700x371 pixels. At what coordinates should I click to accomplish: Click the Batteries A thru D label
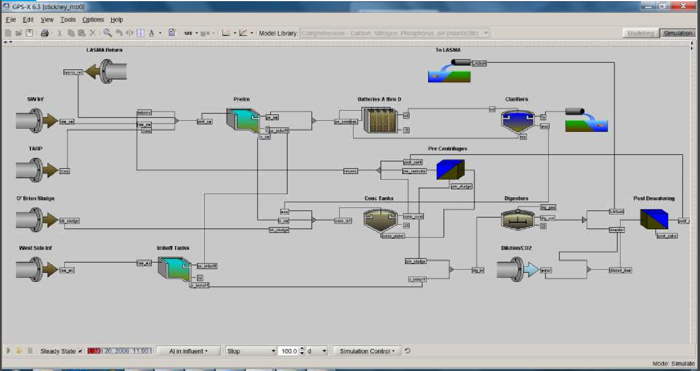[379, 99]
